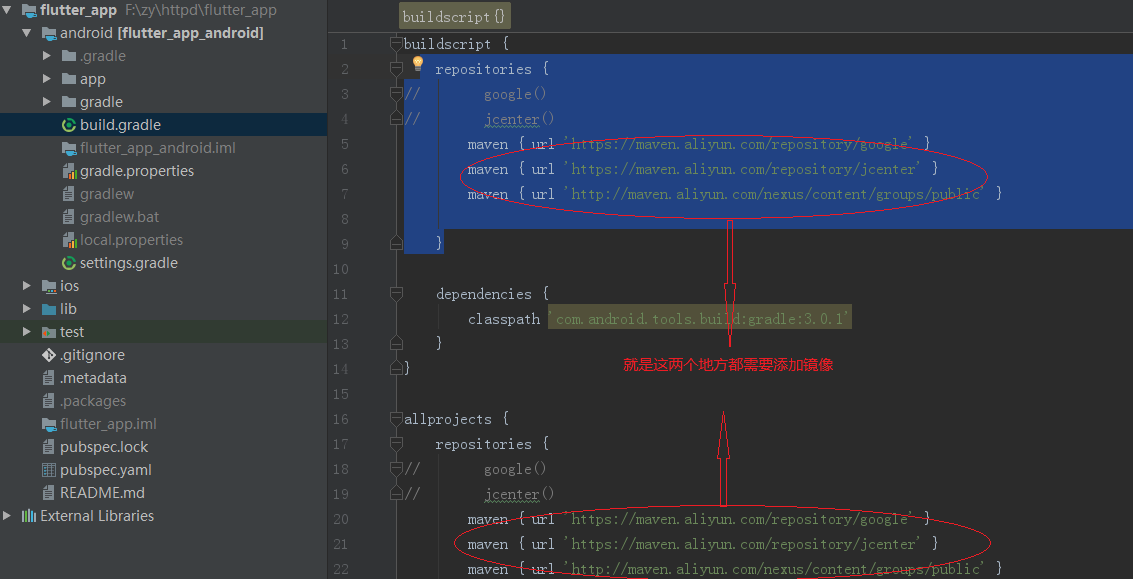Click the pubspec.yaml file icon
The width and height of the screenshot is (1133, 579).
point(49,470)
